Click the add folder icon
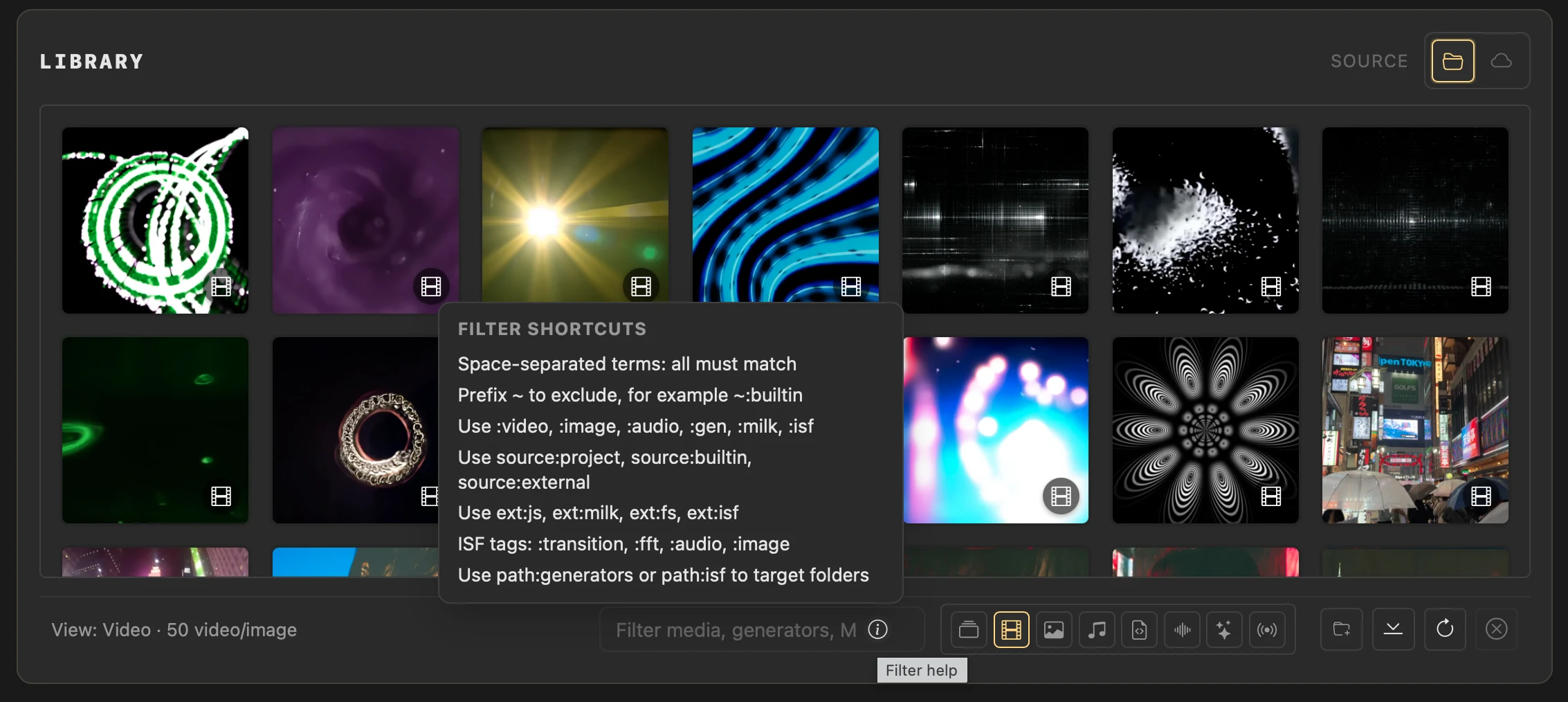The width and height of the screenshot is (1568, 702). (x=1342, y=629)
